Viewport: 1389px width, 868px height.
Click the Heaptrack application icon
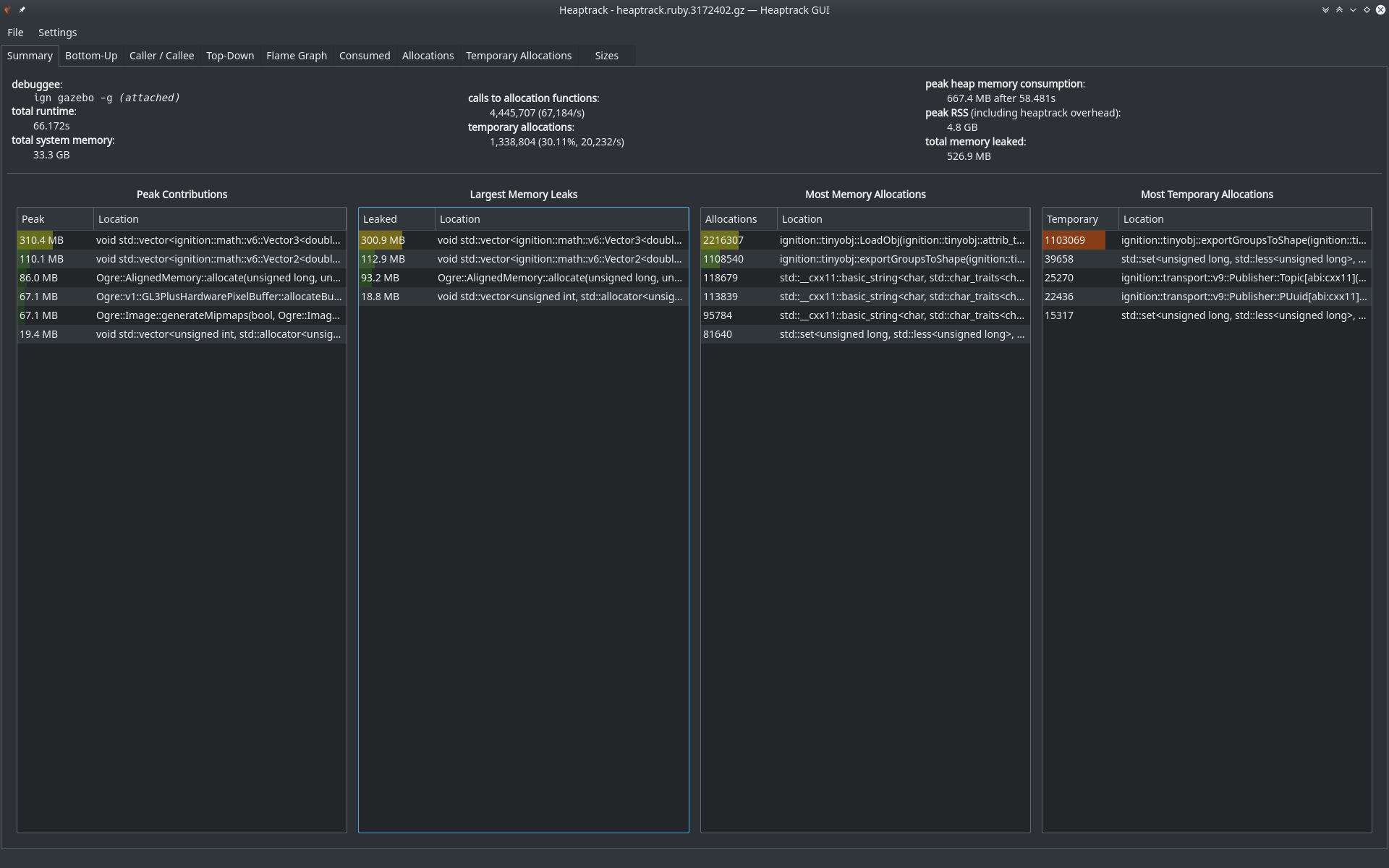click(x=7, y=10)
